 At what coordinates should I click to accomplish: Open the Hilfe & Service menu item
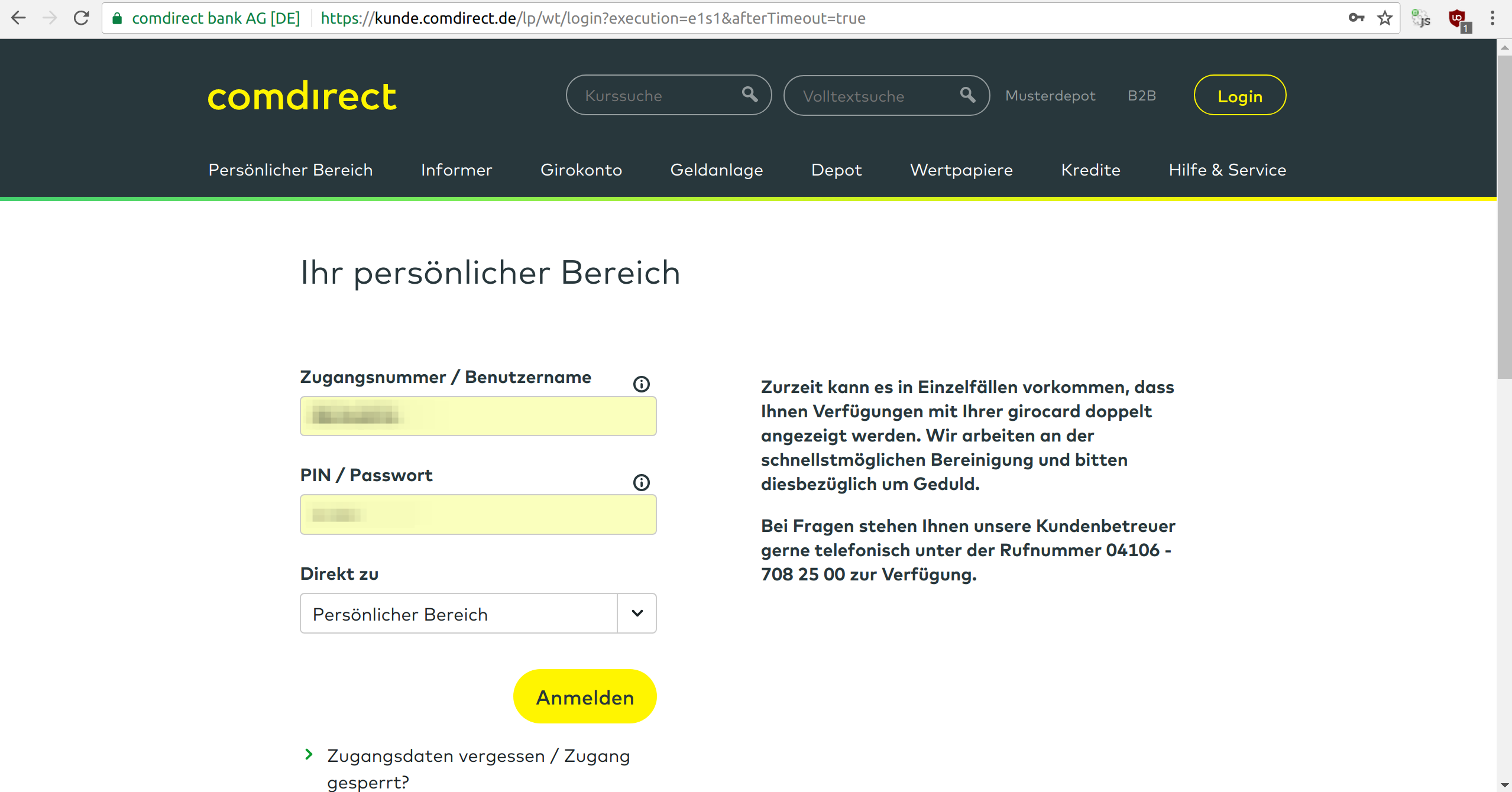pos(1226,170)
